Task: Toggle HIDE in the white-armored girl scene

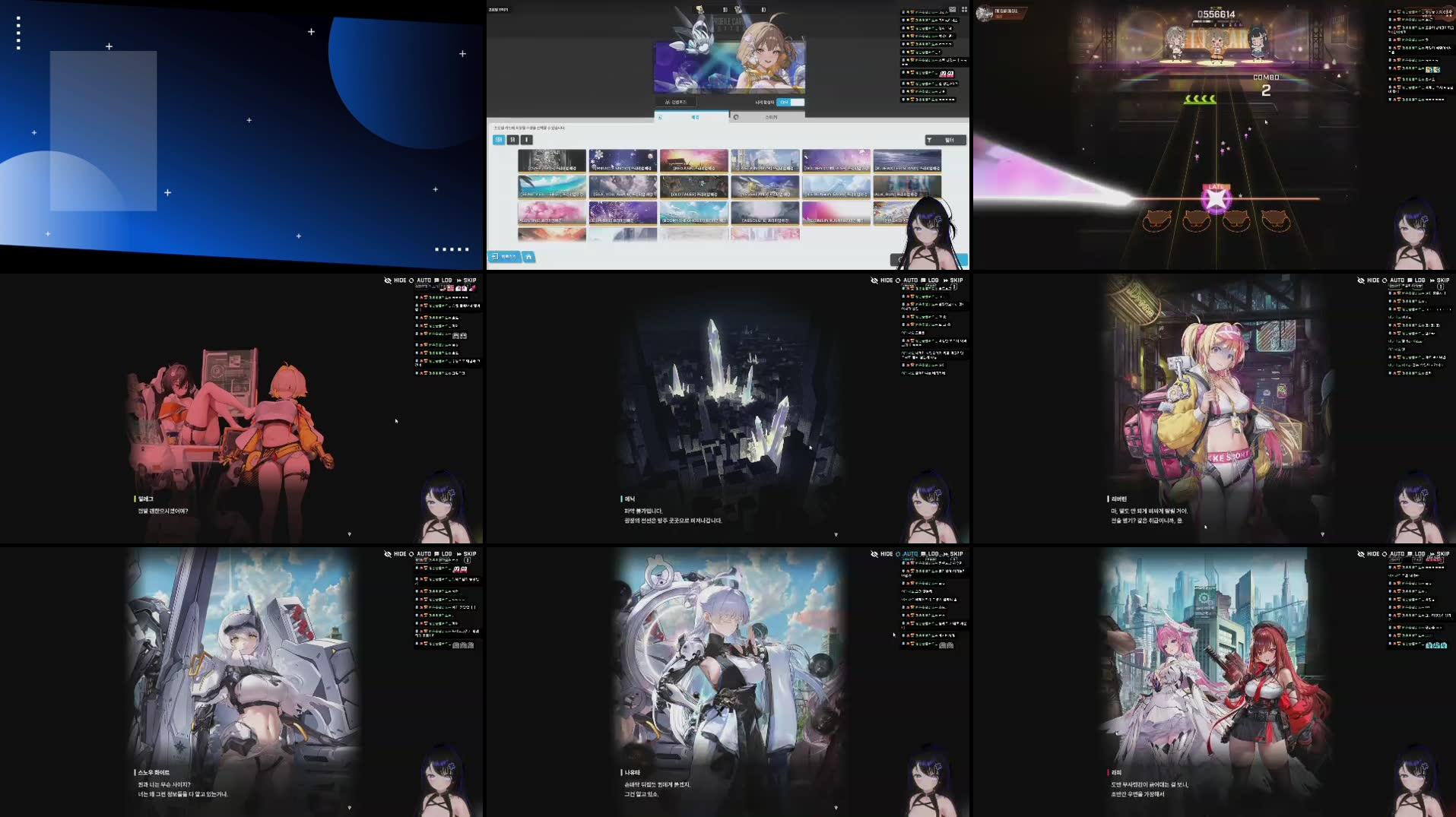Action: point(395,554)
